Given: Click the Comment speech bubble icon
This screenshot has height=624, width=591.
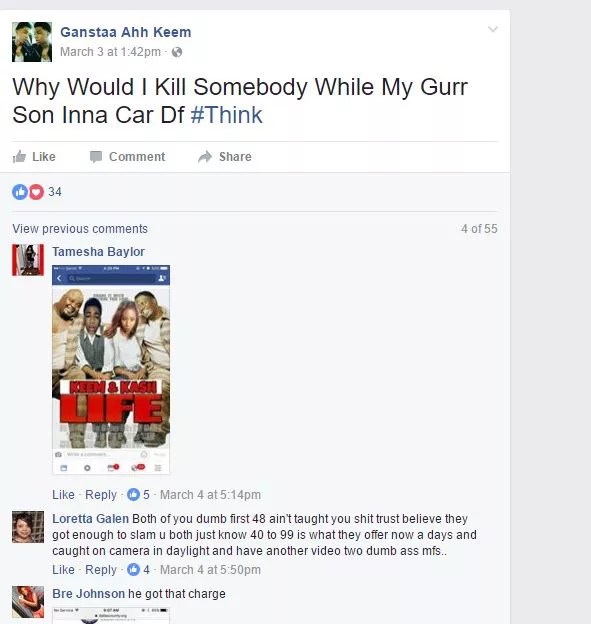Looking at the screenshot, I should point(96,156).
